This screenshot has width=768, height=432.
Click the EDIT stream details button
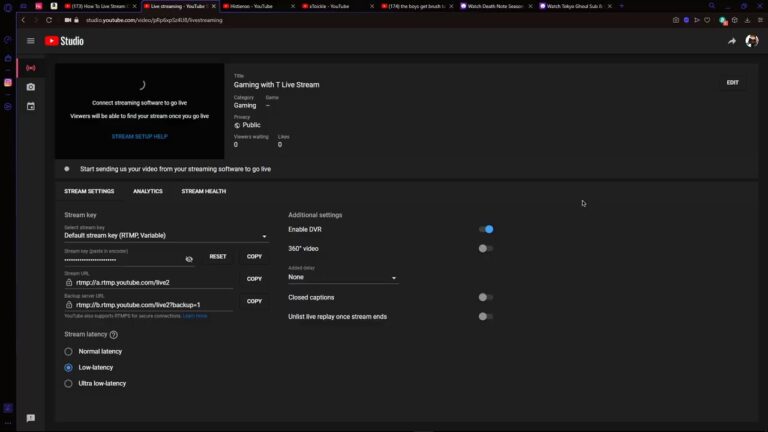pyautogui.click(x=733, y=83)
